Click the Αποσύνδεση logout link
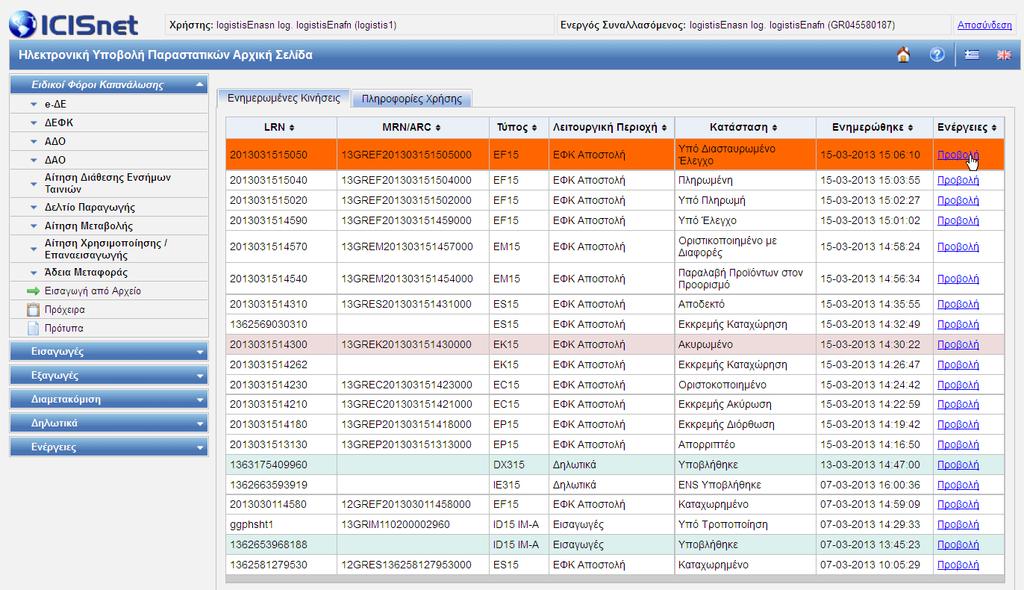This screenshot has height=590, width=1024. point(984,25)
